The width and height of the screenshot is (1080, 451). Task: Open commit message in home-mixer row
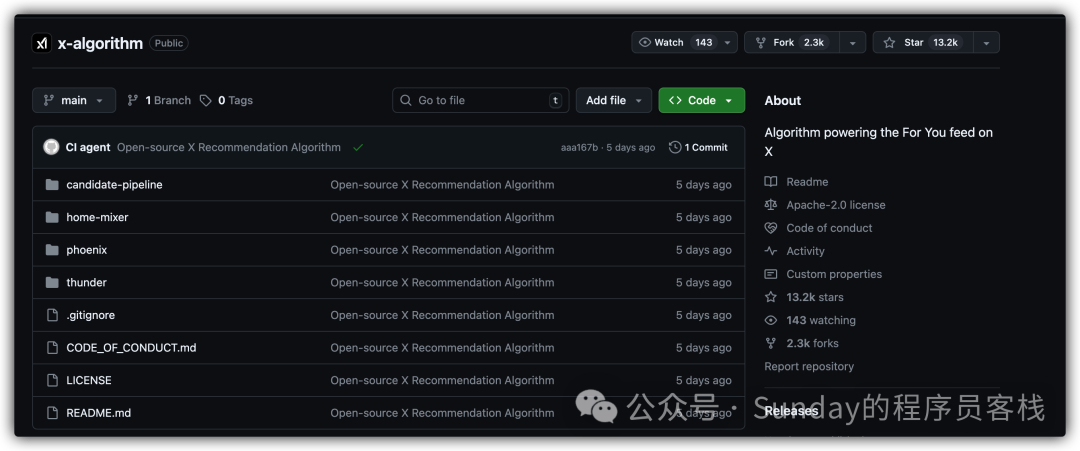tap(442, 218)
